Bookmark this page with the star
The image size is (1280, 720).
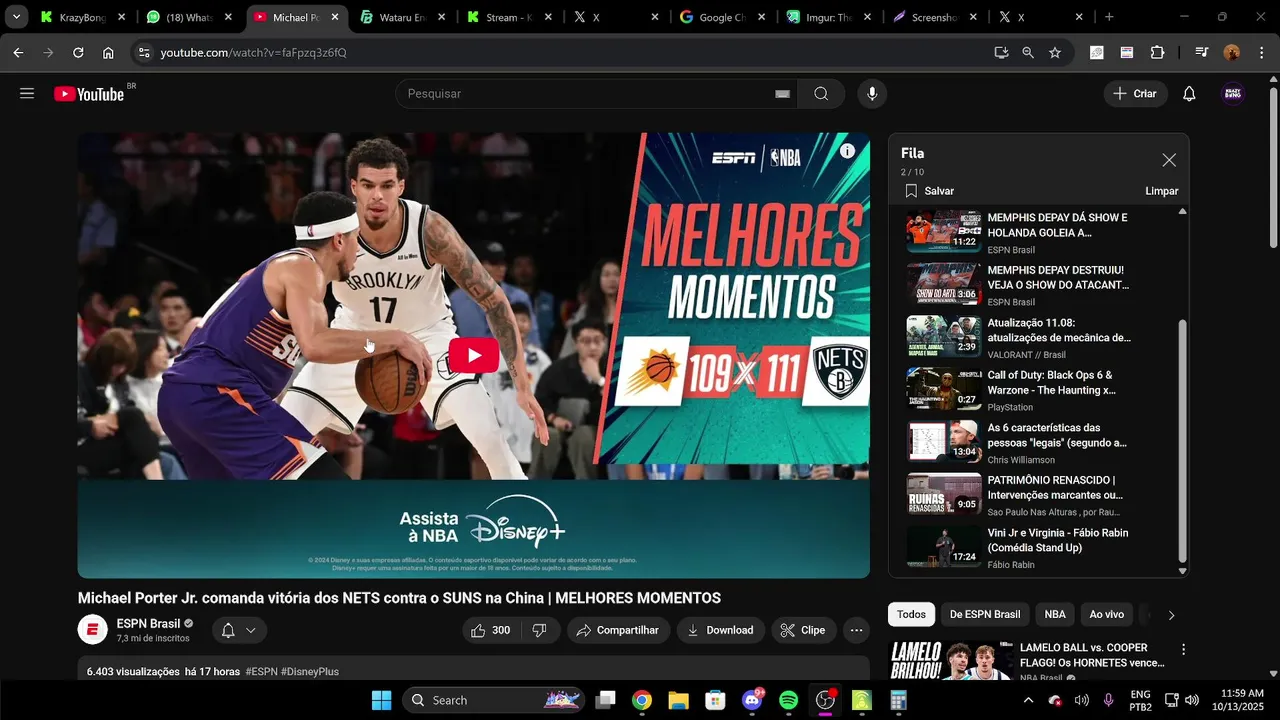(1055, 53)
